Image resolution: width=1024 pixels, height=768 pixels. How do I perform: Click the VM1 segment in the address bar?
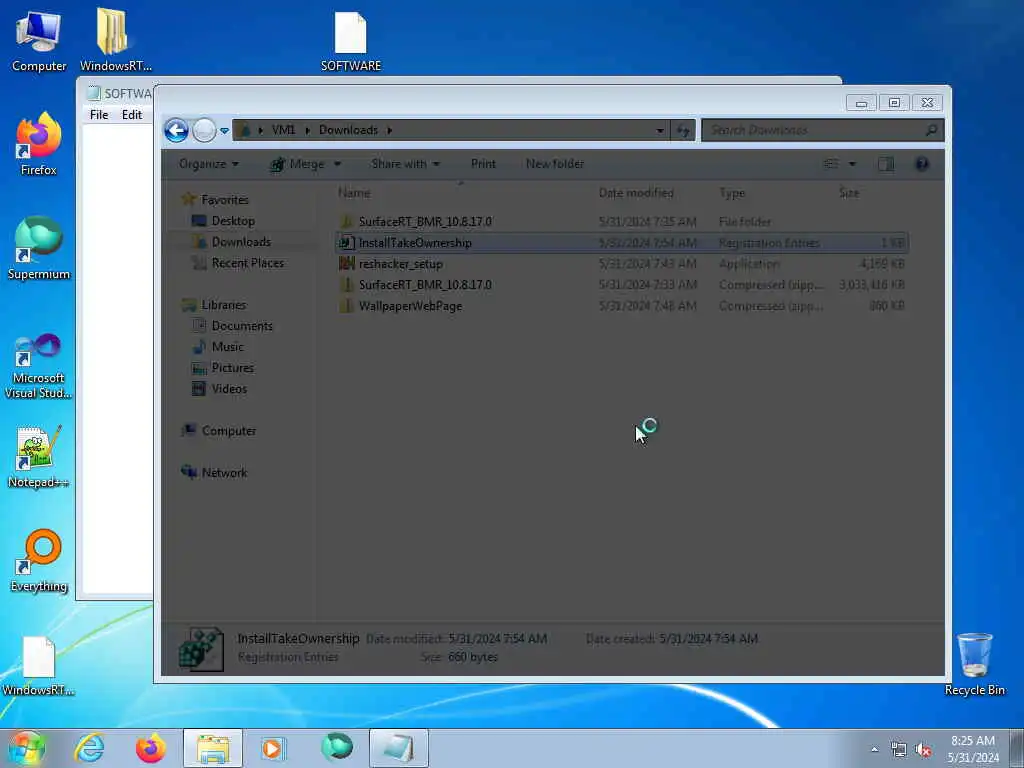coord(283,130)
